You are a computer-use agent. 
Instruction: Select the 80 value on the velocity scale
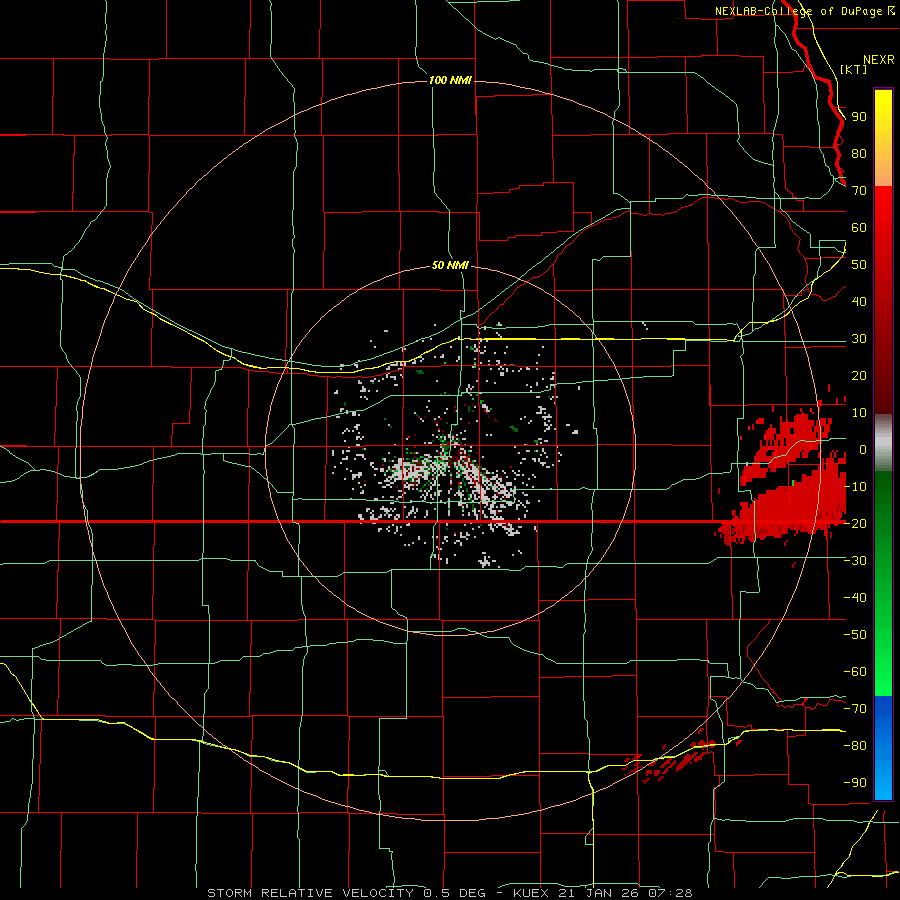point(859,154)
